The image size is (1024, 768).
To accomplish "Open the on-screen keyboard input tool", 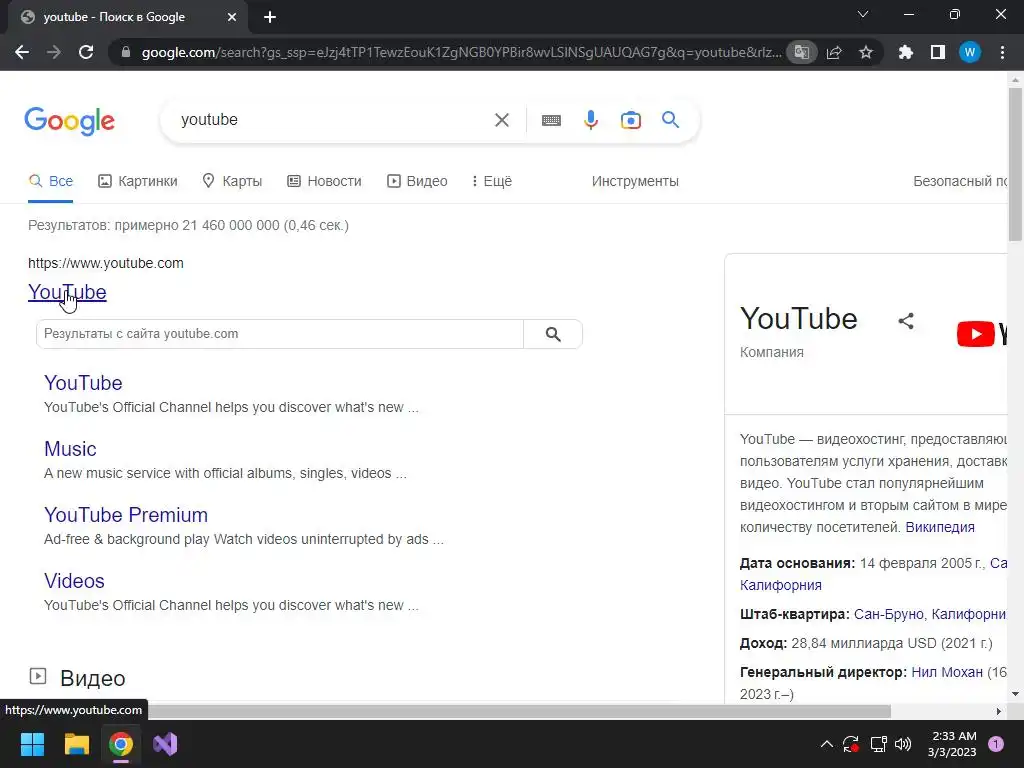I will click(551, 120).
